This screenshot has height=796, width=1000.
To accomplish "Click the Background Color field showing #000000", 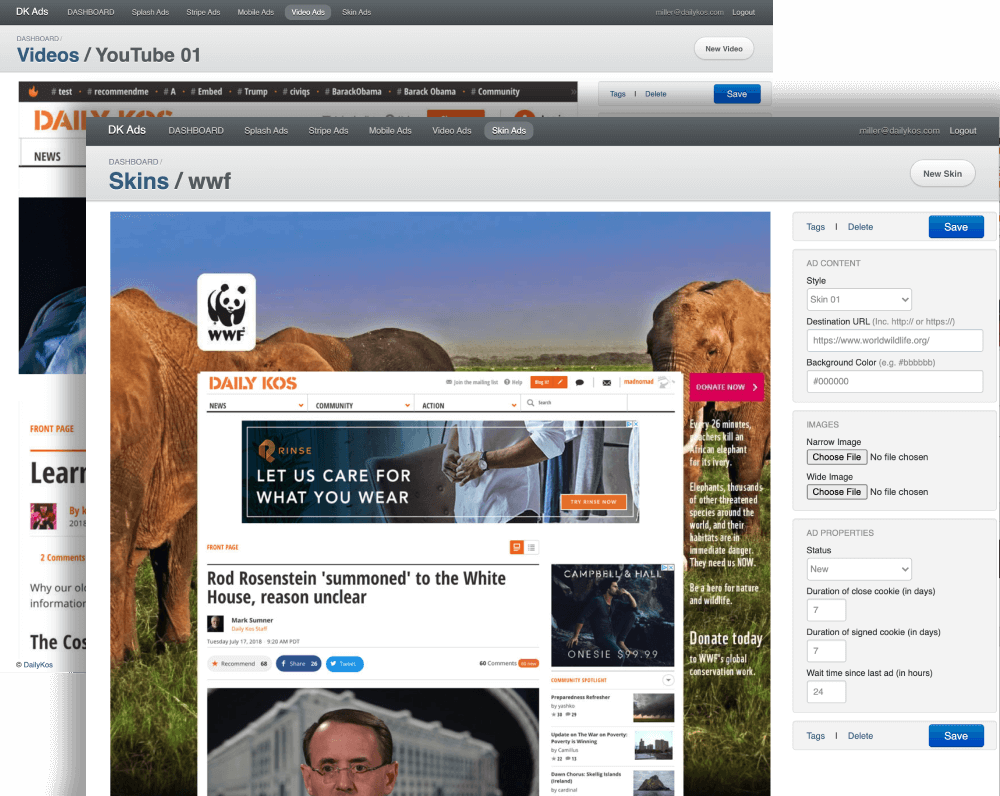I will point(894,381).
